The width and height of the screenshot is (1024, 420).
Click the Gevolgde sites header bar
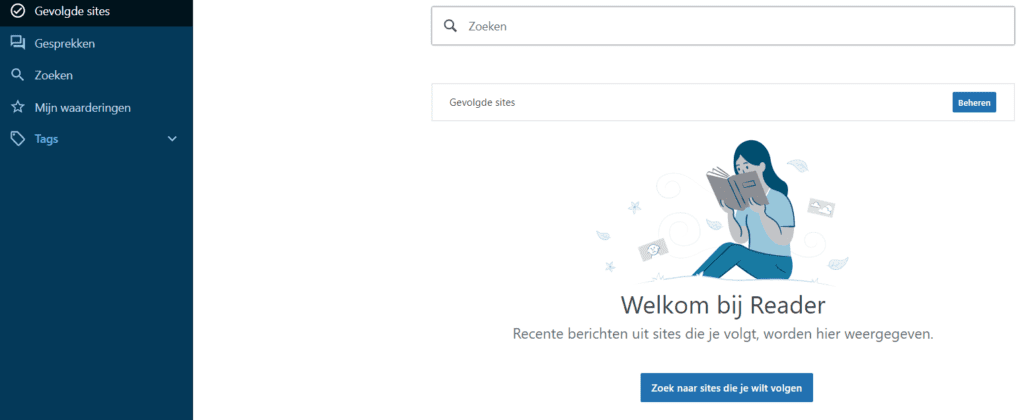(723, 102)
